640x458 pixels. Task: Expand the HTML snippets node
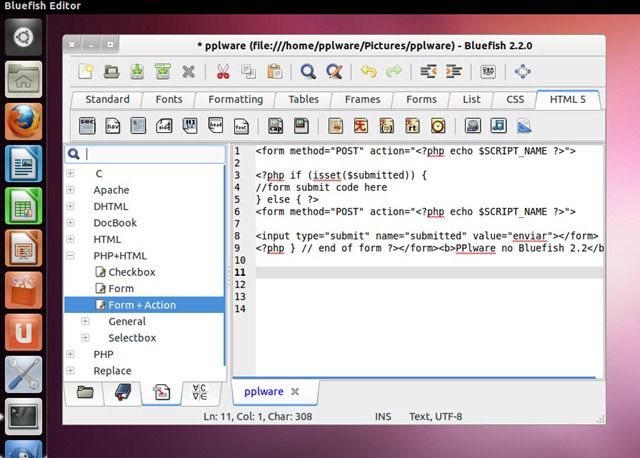pyautogui.click(x=71, y=239)
